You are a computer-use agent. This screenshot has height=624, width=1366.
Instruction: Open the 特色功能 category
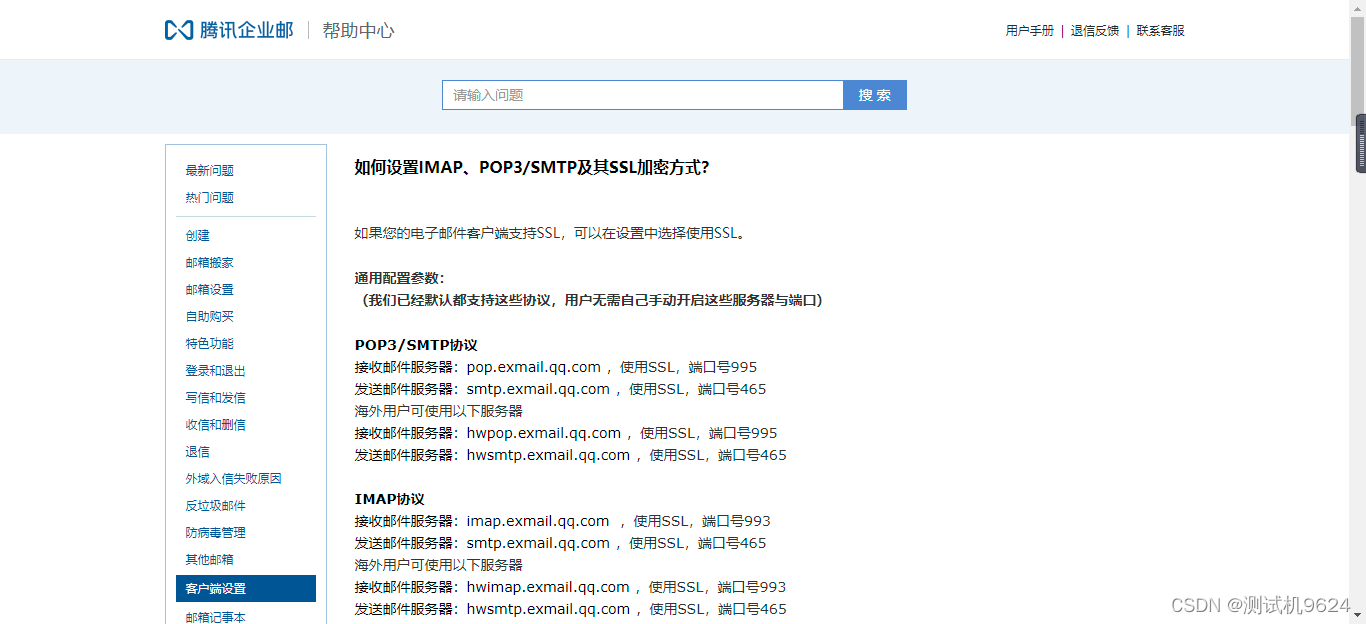tap(210, 344)
